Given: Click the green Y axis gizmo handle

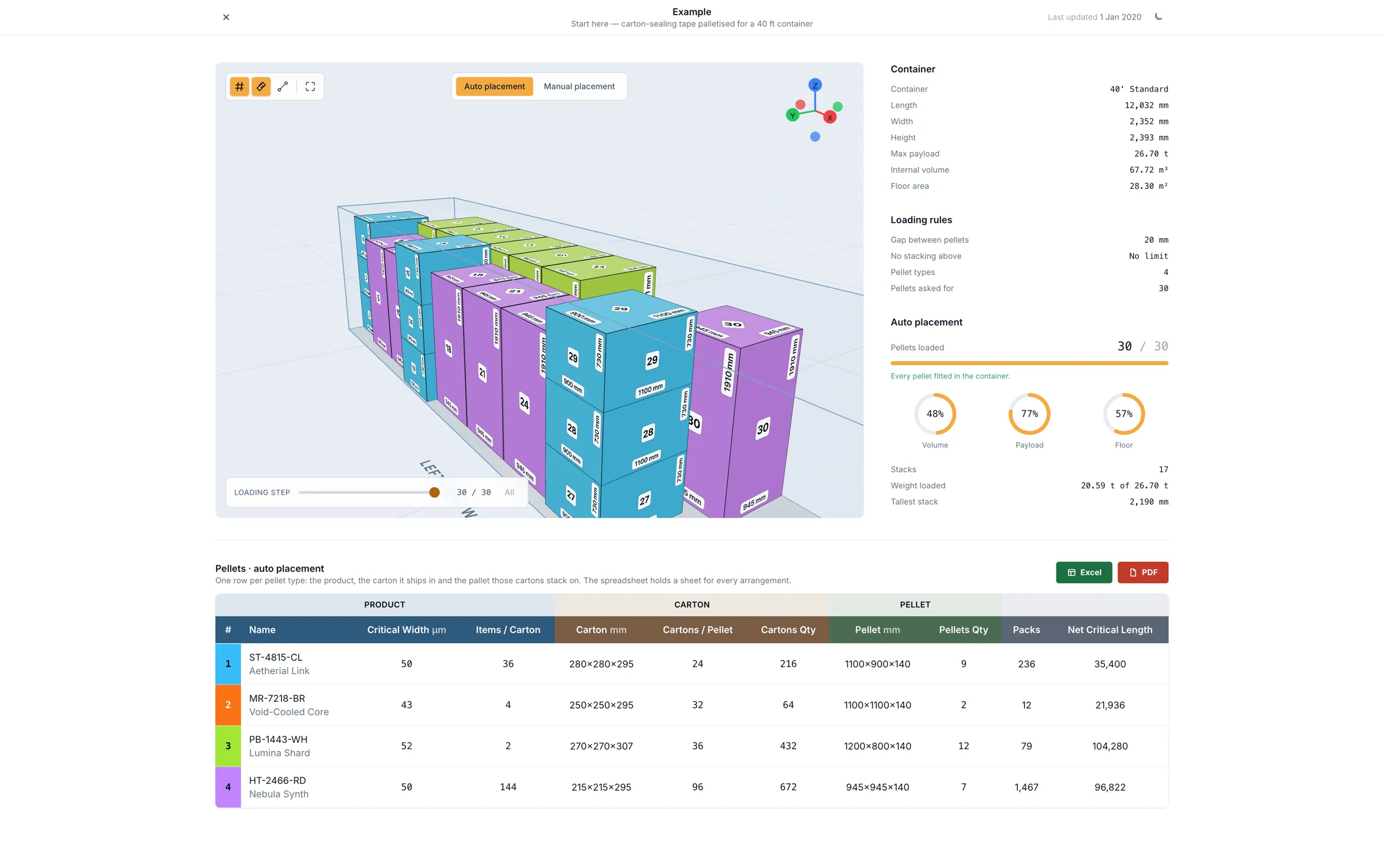Looking at the screenshot, I should pyautogui.click(x=793, y=115).
